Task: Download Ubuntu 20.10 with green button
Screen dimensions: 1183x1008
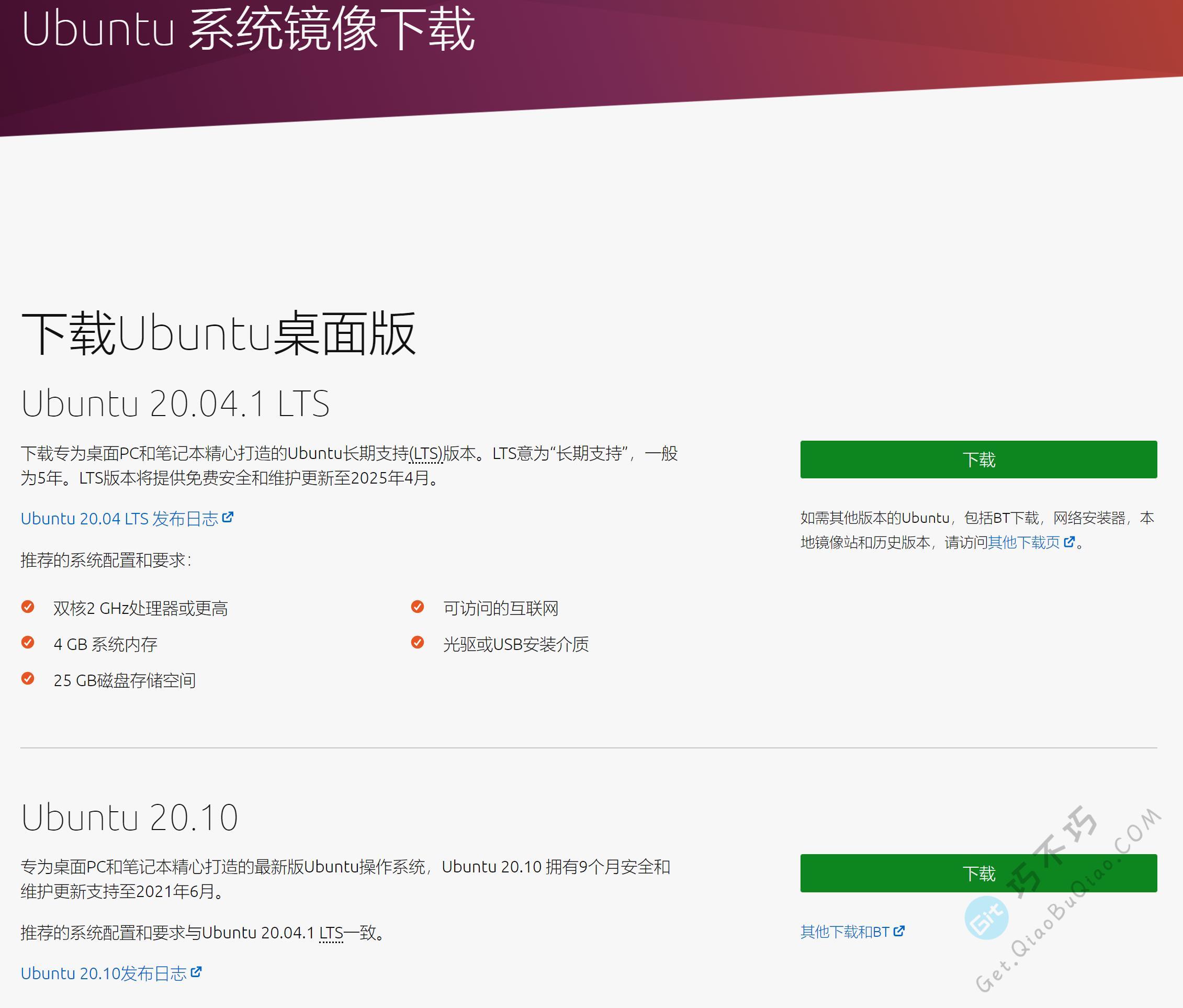Action: point(978,872)
